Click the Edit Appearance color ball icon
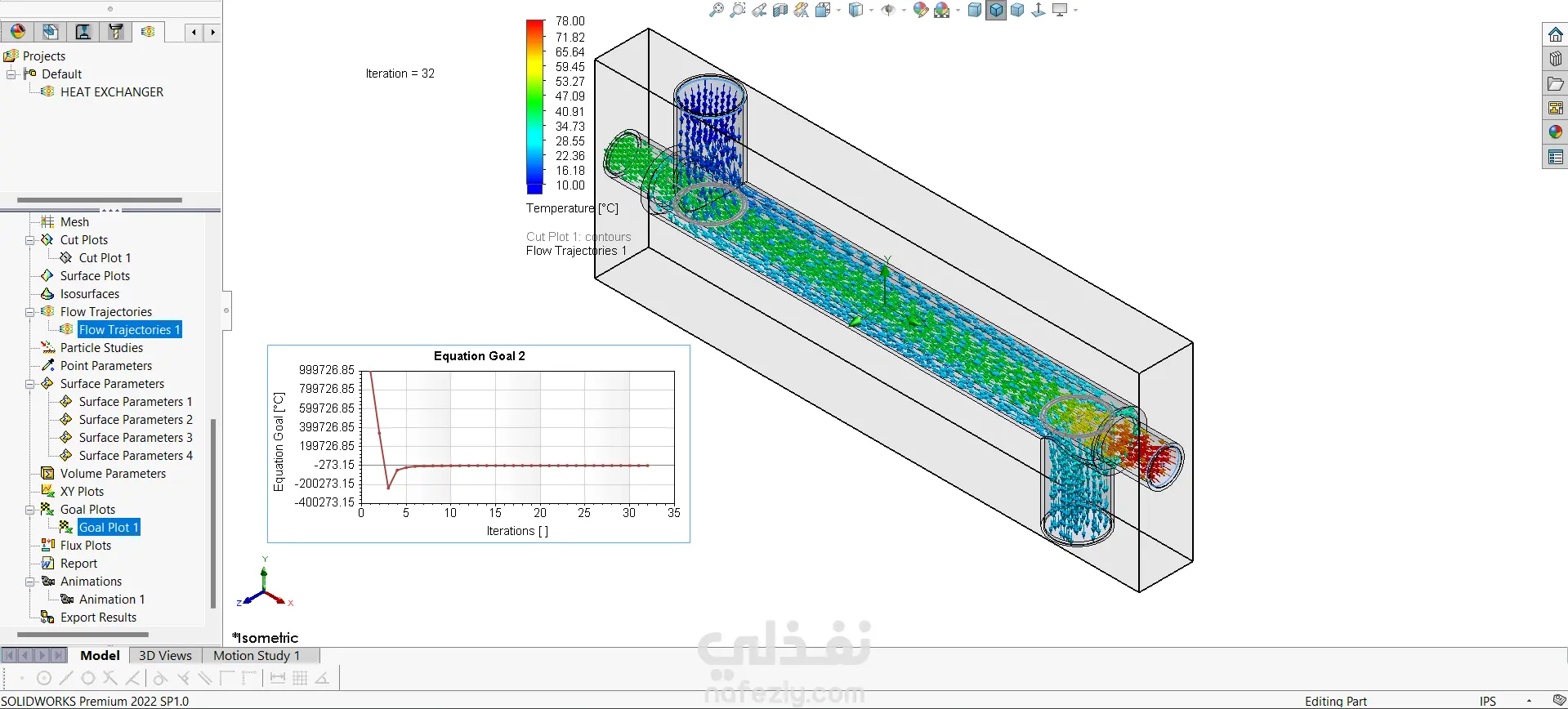This screenshot has height=709, width=1568. click(x=921, y=10)
